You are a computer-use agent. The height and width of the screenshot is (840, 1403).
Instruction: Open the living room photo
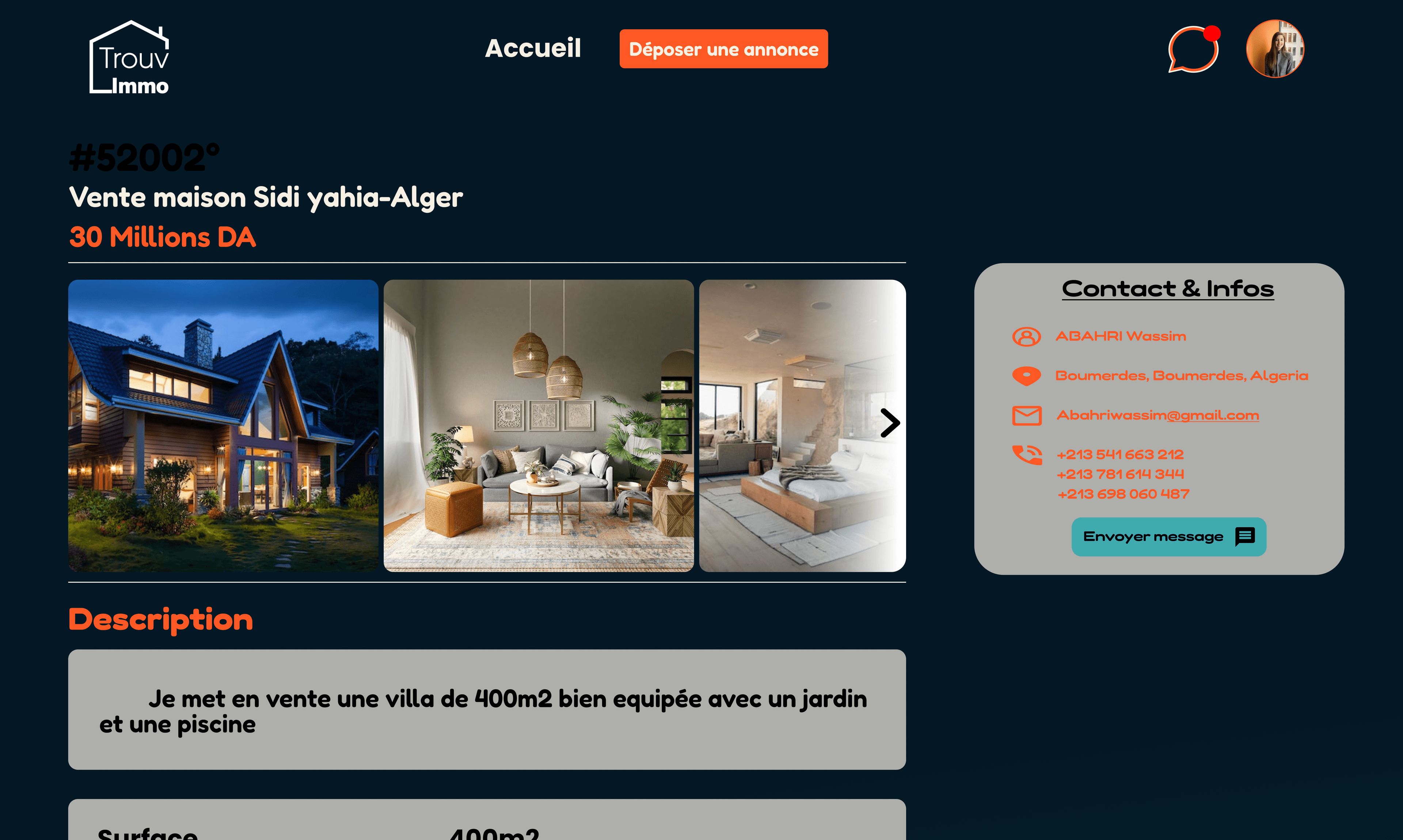pos(538,426)
